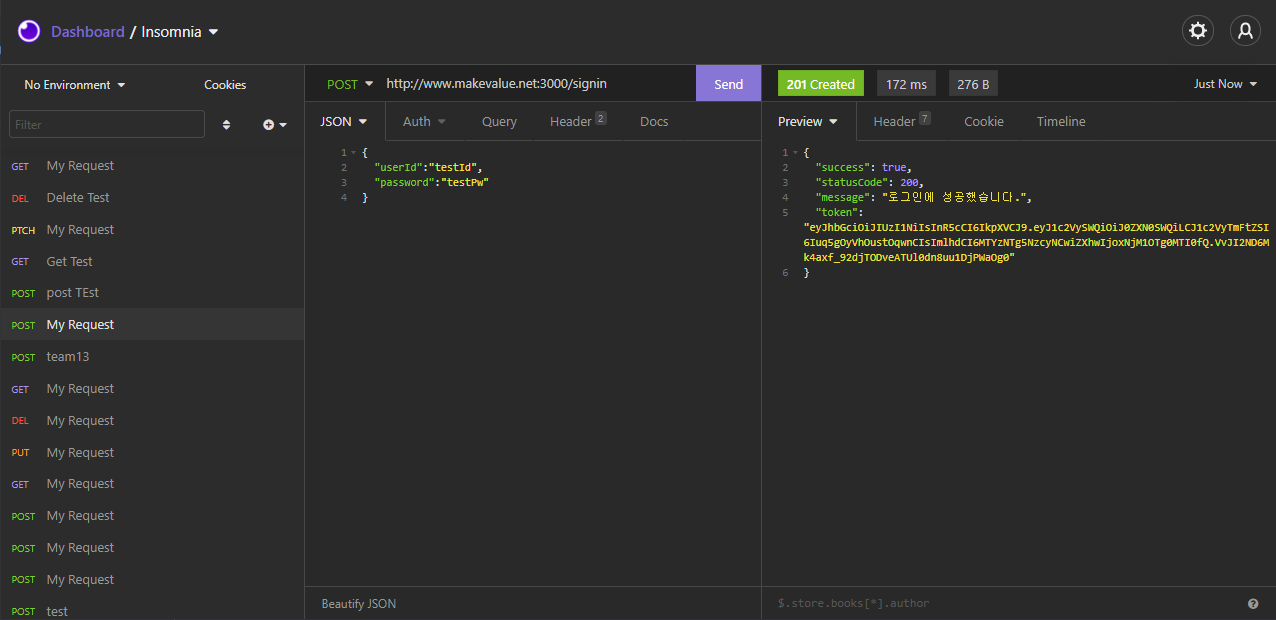Open the Insomnia workspace dropdown
The width and height of the screenshot is (1276, 620).
tap(180, 32)
